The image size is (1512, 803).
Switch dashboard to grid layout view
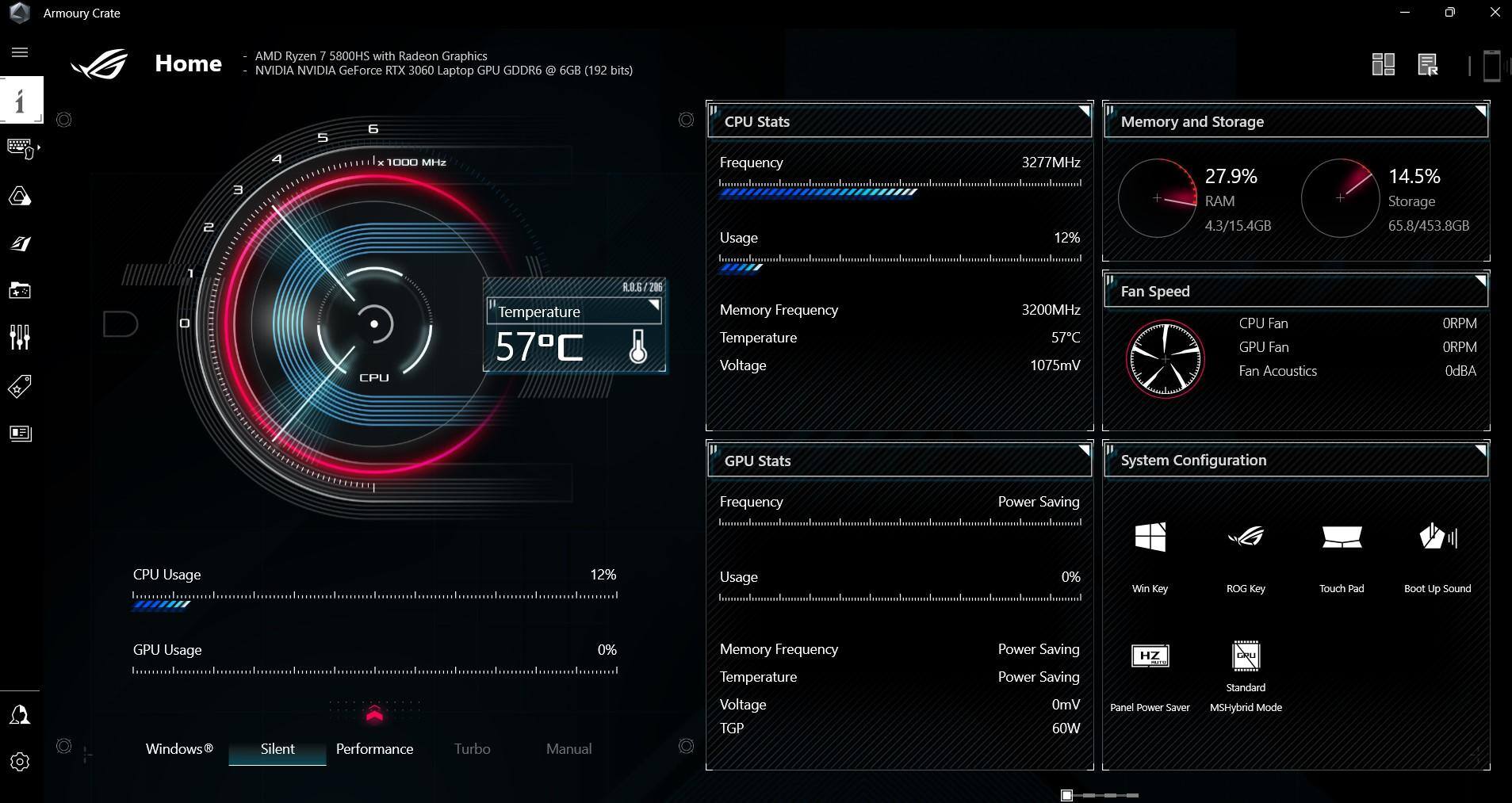coord(1384,64)
